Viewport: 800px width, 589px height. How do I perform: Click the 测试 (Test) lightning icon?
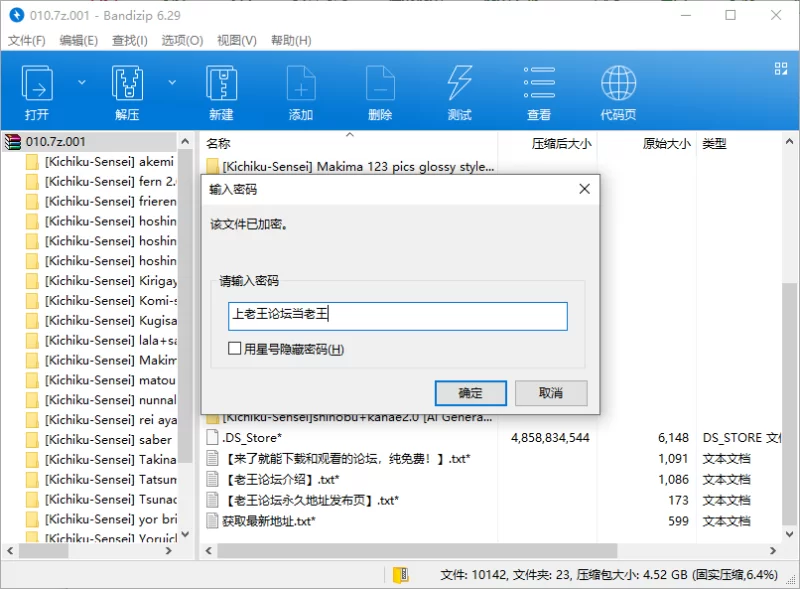point(460,92)
